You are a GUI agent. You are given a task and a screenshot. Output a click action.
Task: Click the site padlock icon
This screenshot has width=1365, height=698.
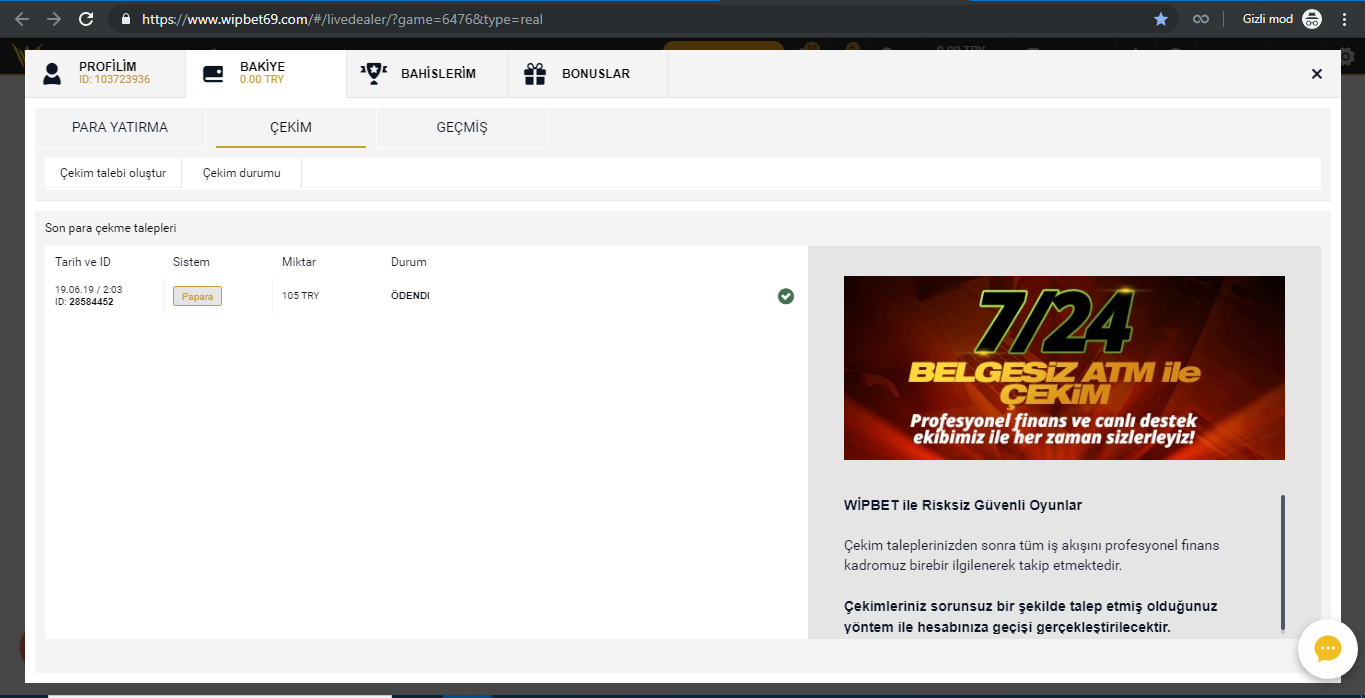pyautogui.click(x=125, y=19)
